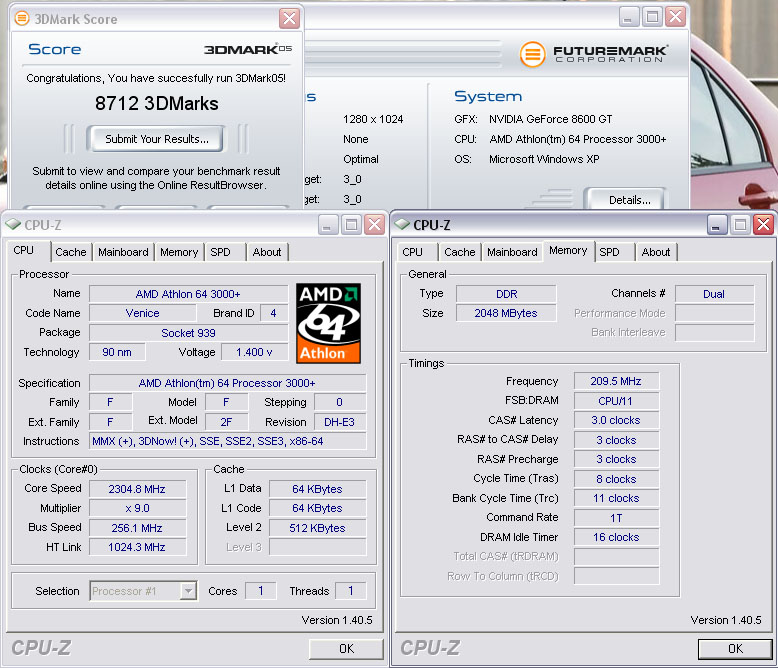
Task: Click the 3DMark Score title bar icon
Action: tap(22, 18)
